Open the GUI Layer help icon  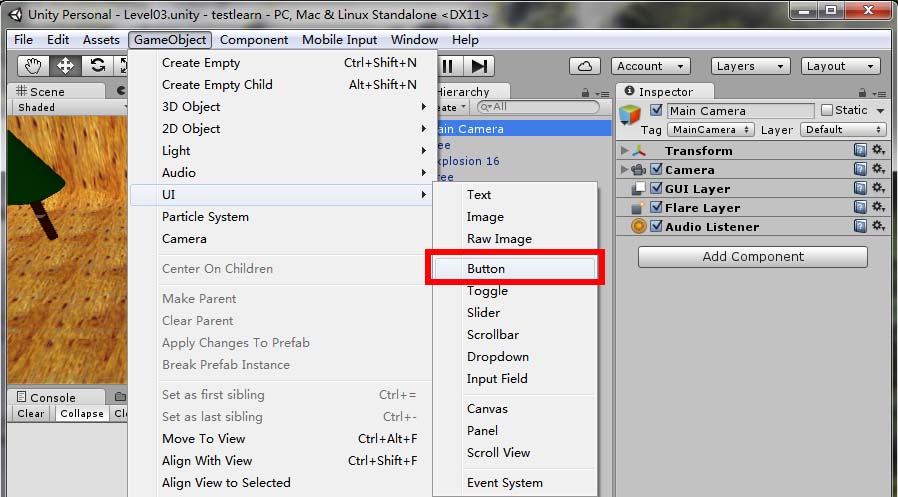[860, 188]
